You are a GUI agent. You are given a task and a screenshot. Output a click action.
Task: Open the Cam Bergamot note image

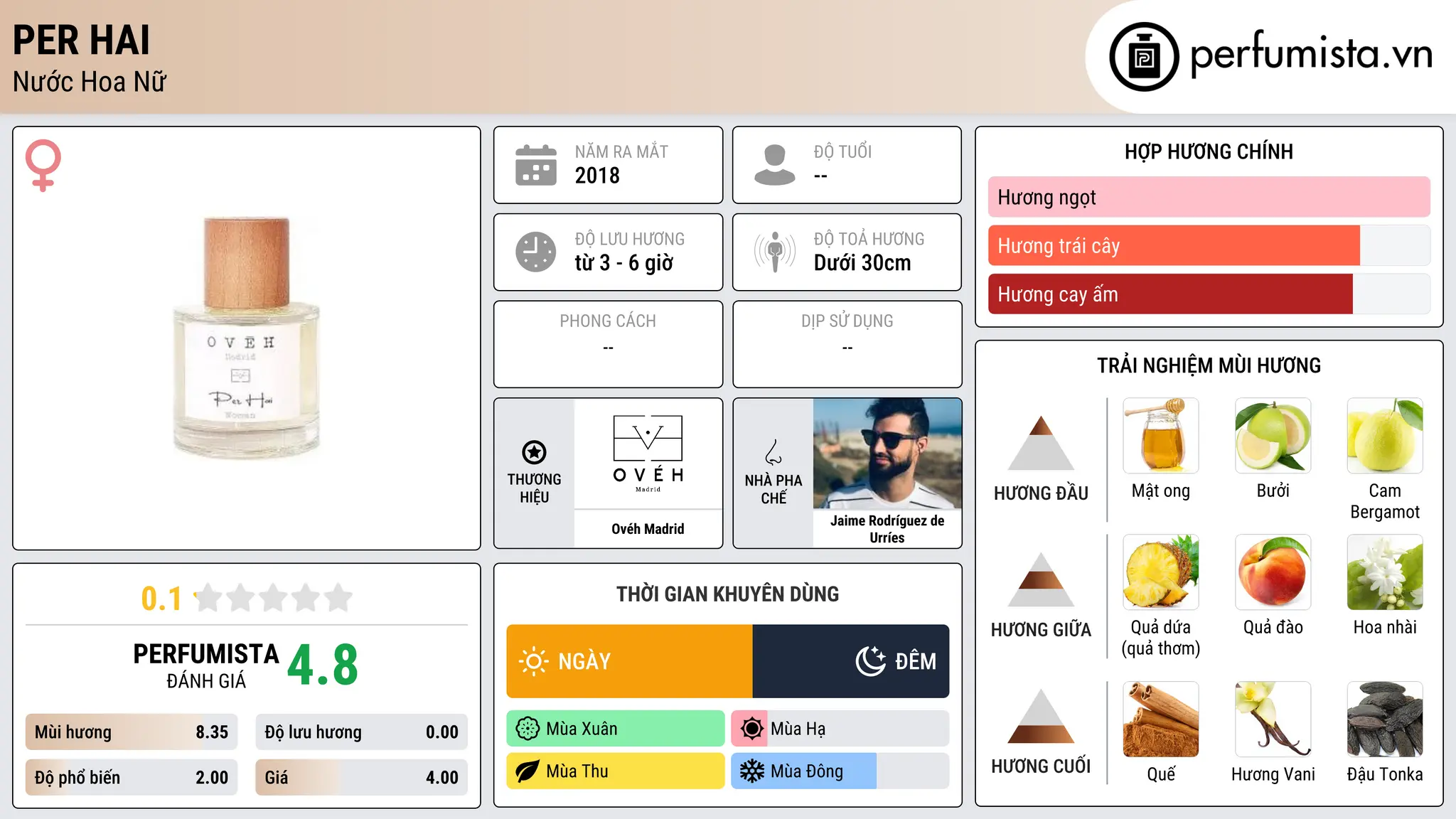click(1385, 436)
